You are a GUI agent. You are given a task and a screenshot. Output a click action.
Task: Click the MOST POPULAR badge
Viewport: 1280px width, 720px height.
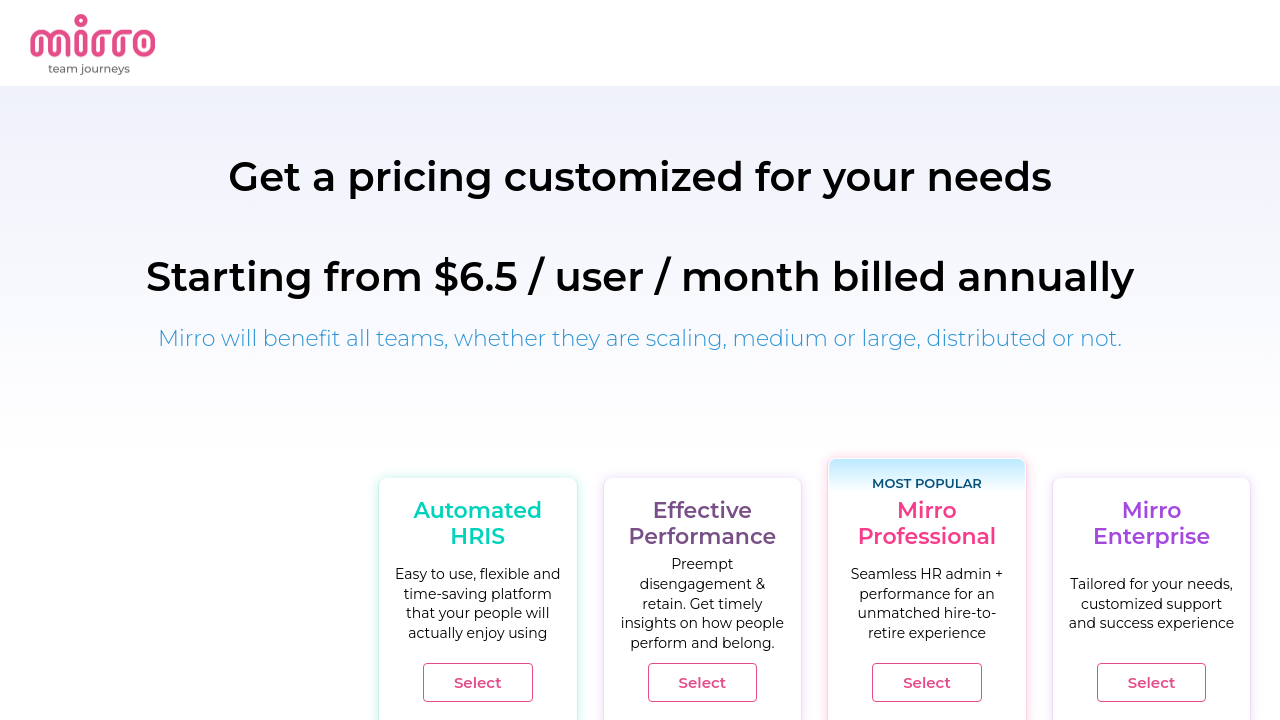[926, 483]
